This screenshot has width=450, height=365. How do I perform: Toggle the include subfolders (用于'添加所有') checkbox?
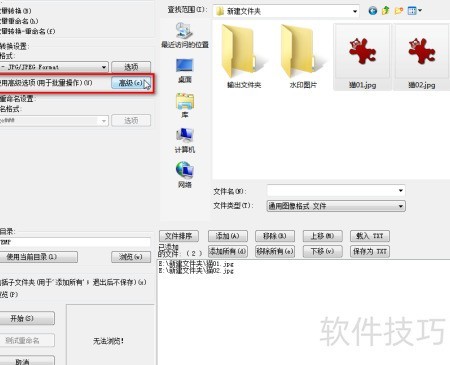click(x=73, y=282)
